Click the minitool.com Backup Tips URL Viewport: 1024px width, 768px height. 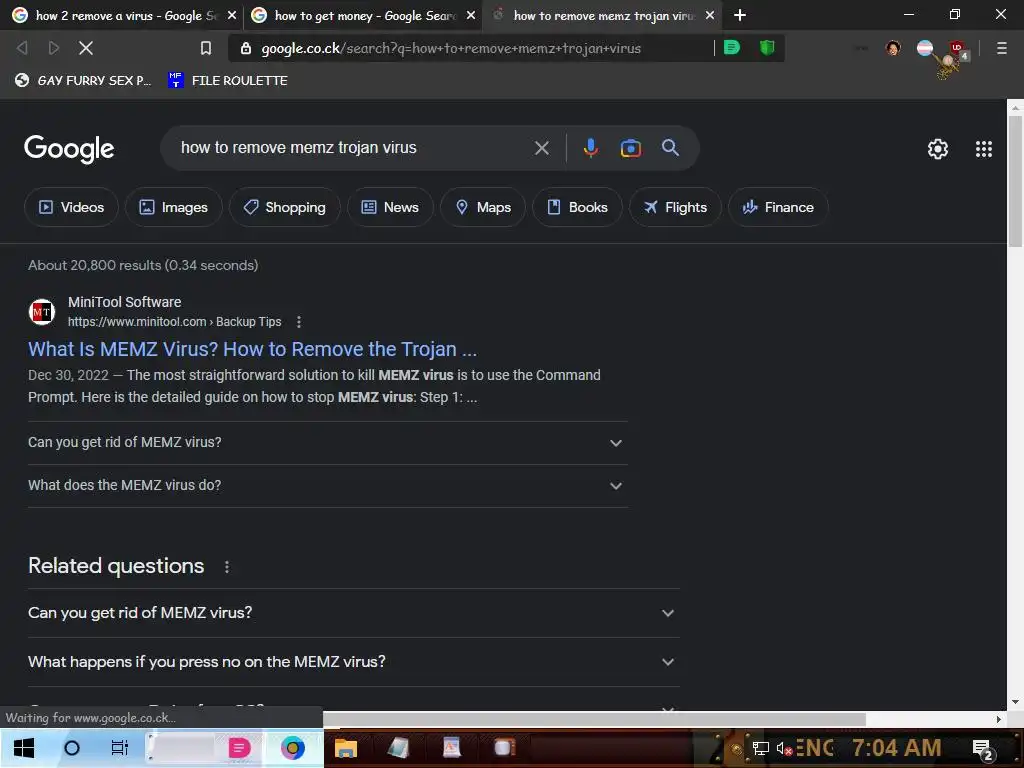coord(174,321)
